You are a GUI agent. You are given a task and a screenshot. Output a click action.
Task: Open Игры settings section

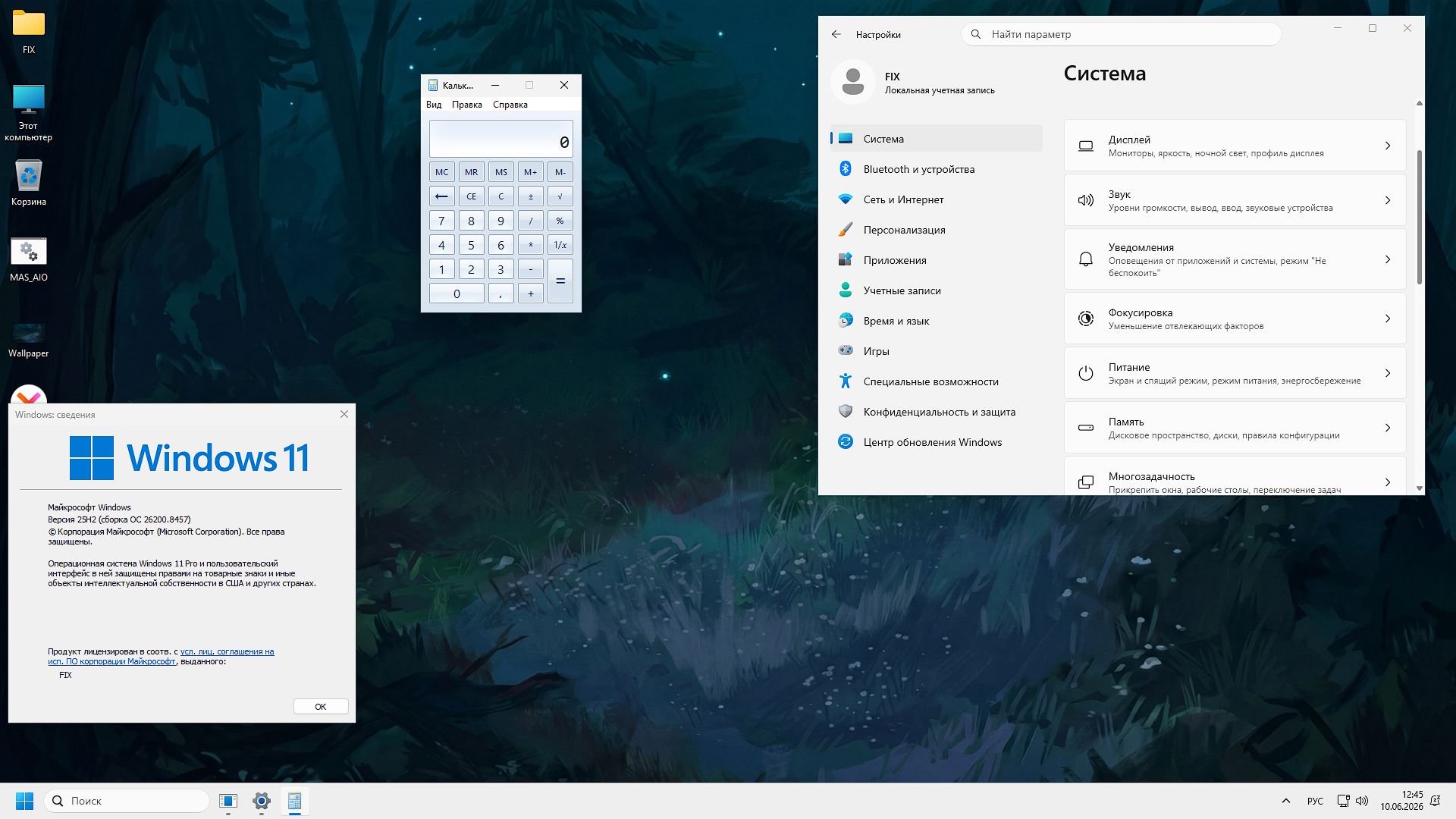(x=937, y=351)
